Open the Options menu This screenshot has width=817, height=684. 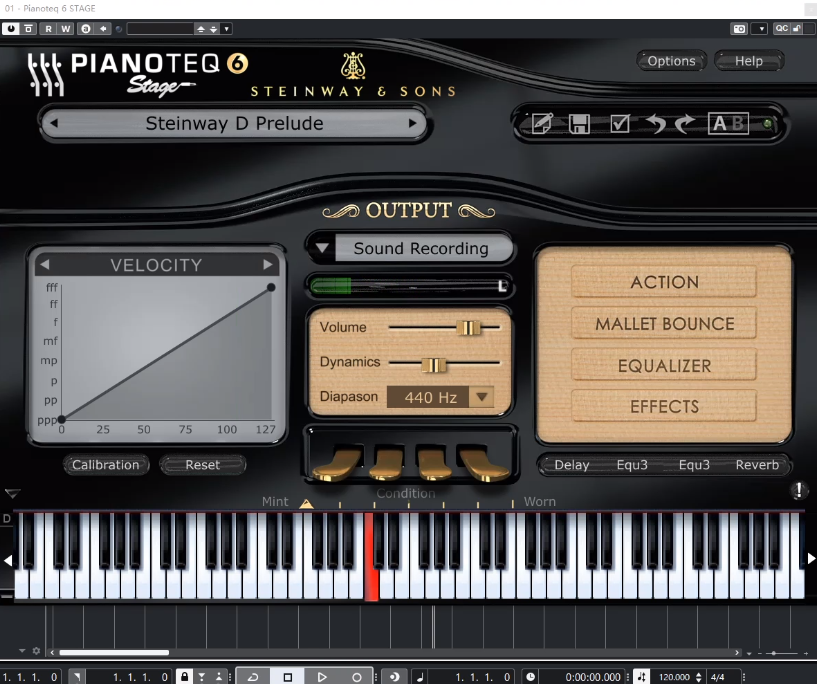(671, 61)
